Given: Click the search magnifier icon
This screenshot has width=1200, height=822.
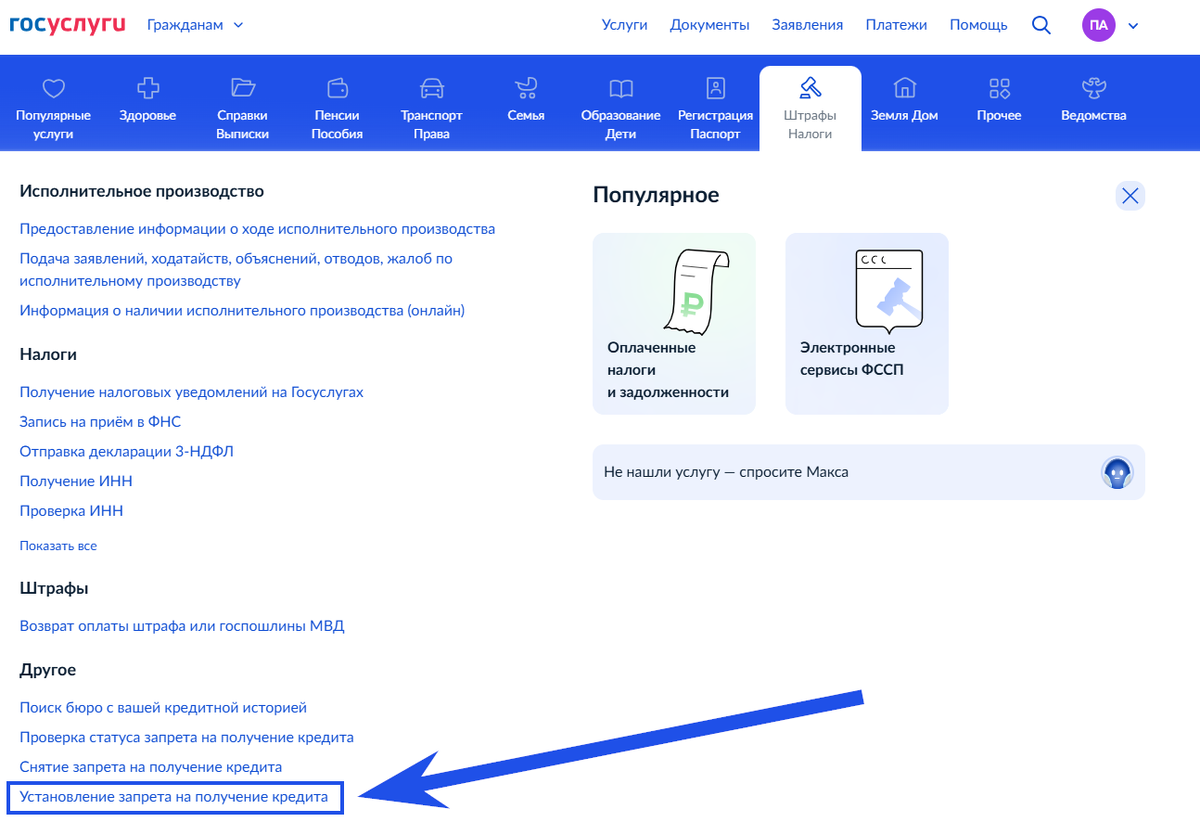Looking at the screenshot, I should [x=1041, y=25].
